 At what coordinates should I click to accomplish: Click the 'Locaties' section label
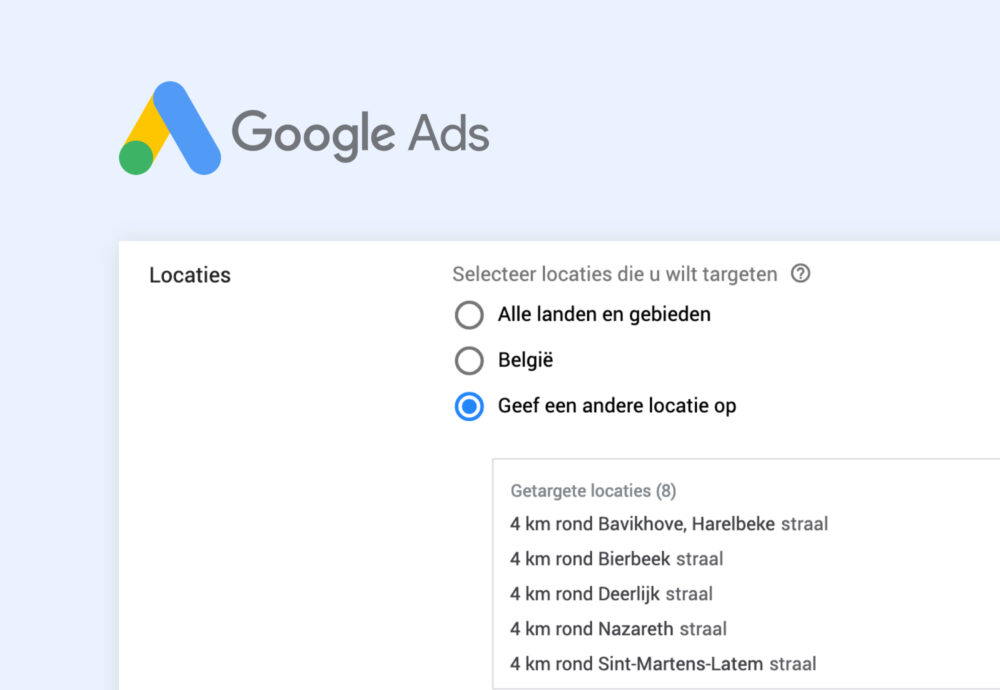pyautogui.click(x=189, y=275)
